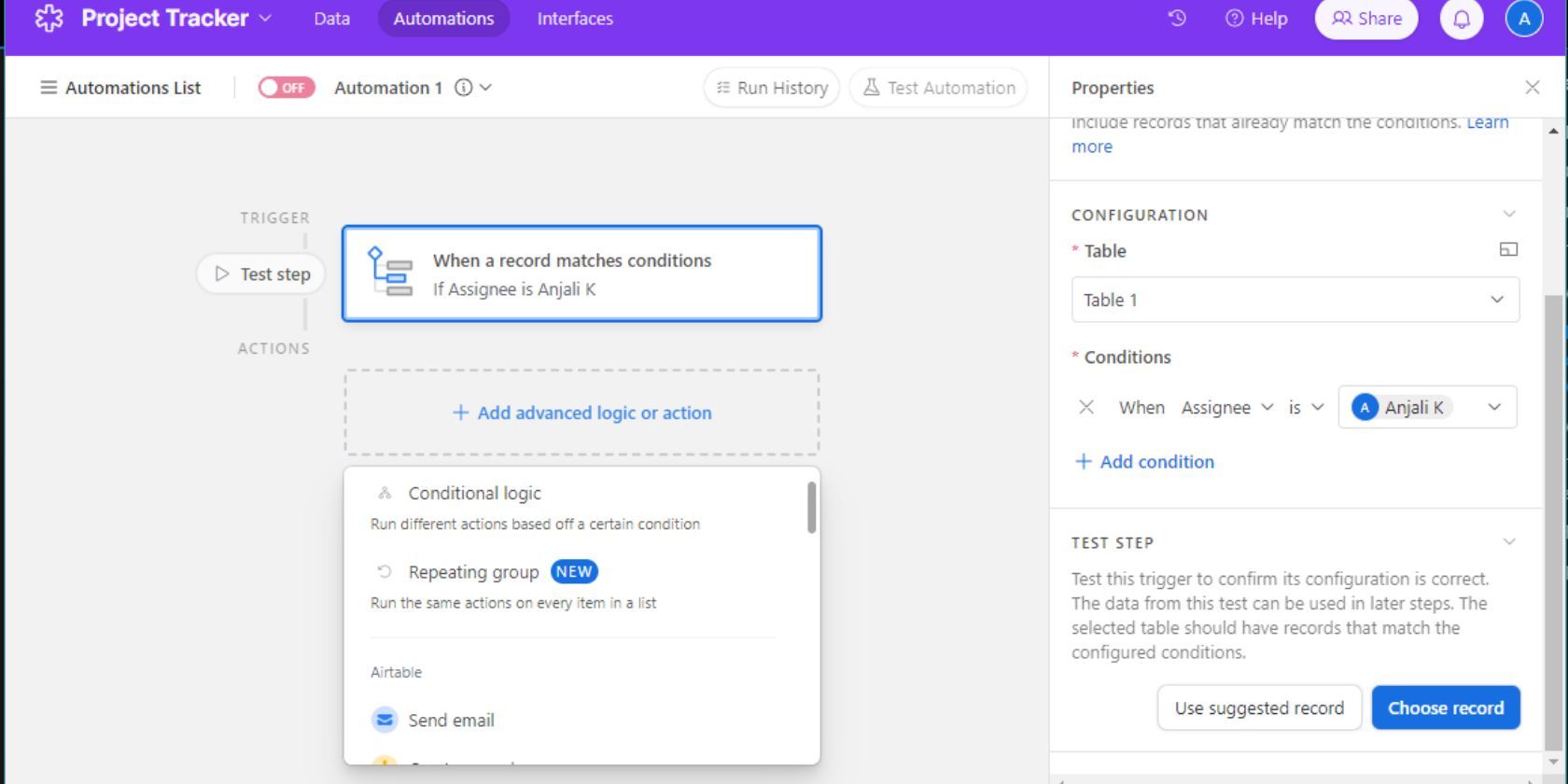Image resolution: width=1568 pixels, height=784 pixels.
Task: Click Add advanced logic or action
Action: pyautogui.click(x=581, y=413)
